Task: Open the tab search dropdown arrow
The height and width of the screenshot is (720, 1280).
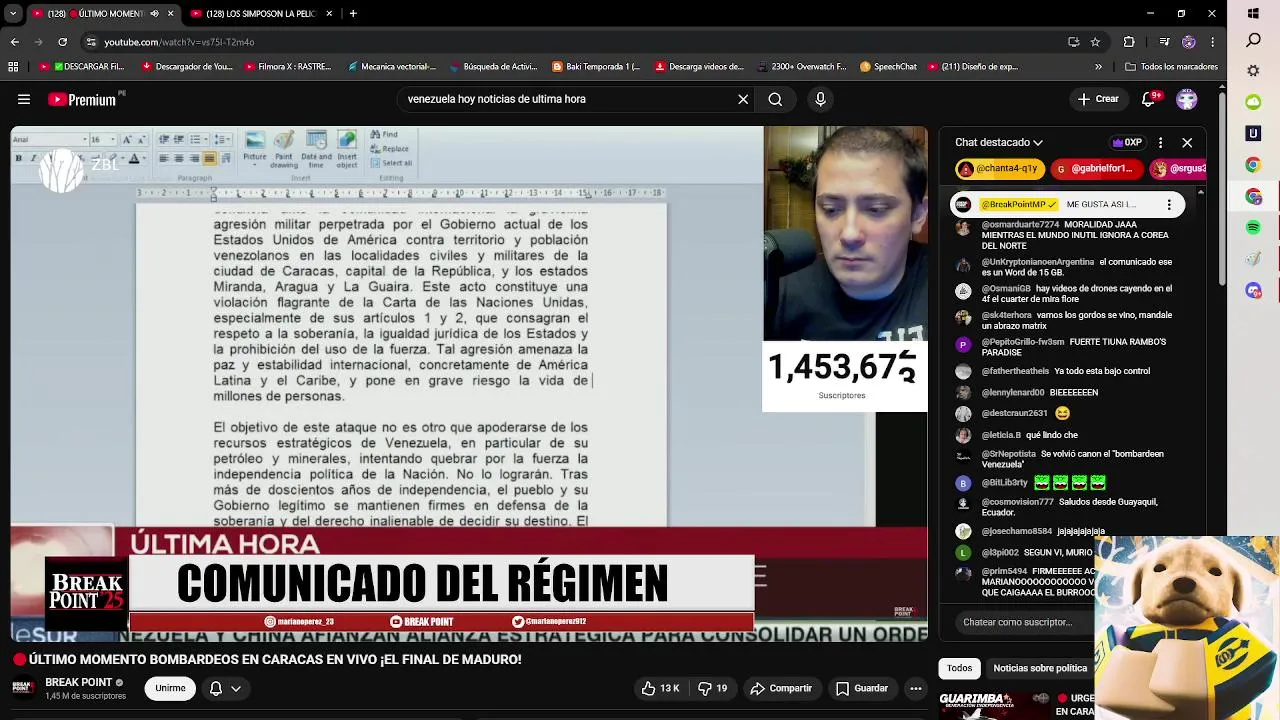Action: click(x=13, y=14)
